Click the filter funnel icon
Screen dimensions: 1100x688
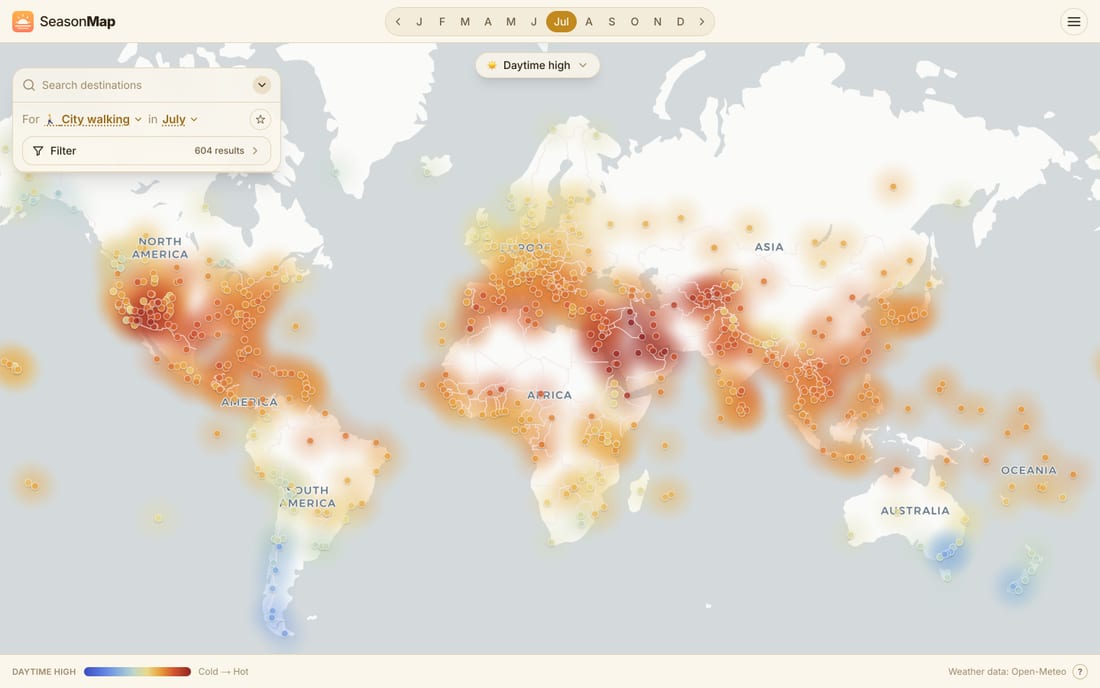coord(38,151)
